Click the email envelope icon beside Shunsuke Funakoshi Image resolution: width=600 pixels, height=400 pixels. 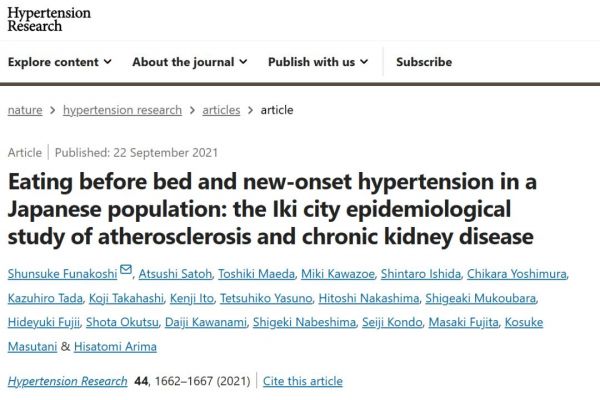(x=126, y=269)
